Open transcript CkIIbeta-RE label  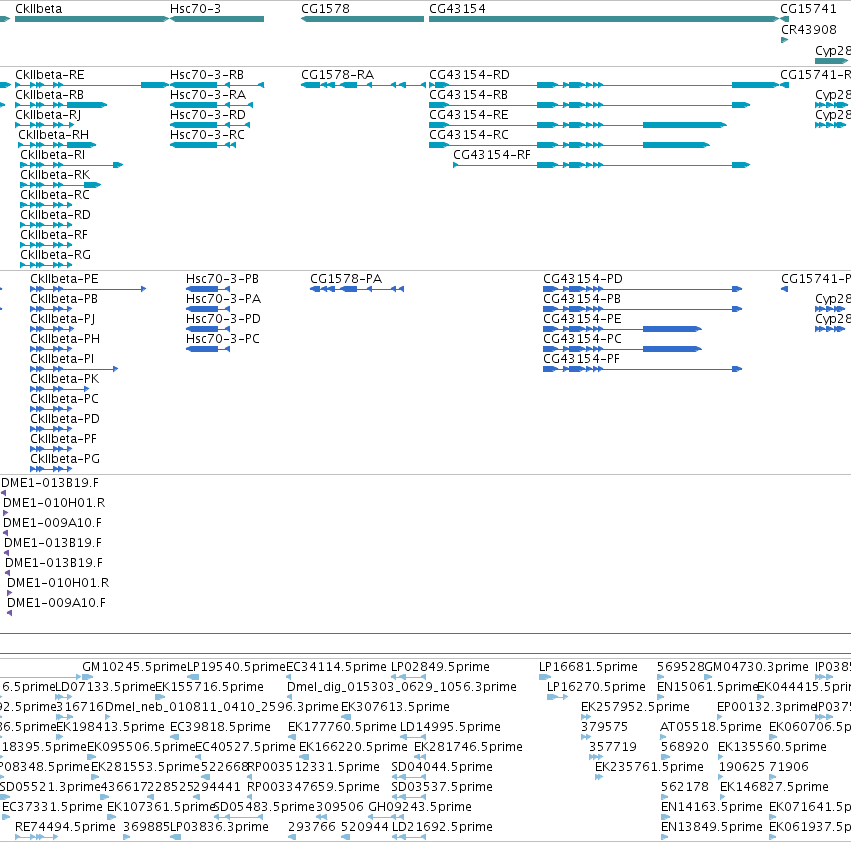pos(50,74)
